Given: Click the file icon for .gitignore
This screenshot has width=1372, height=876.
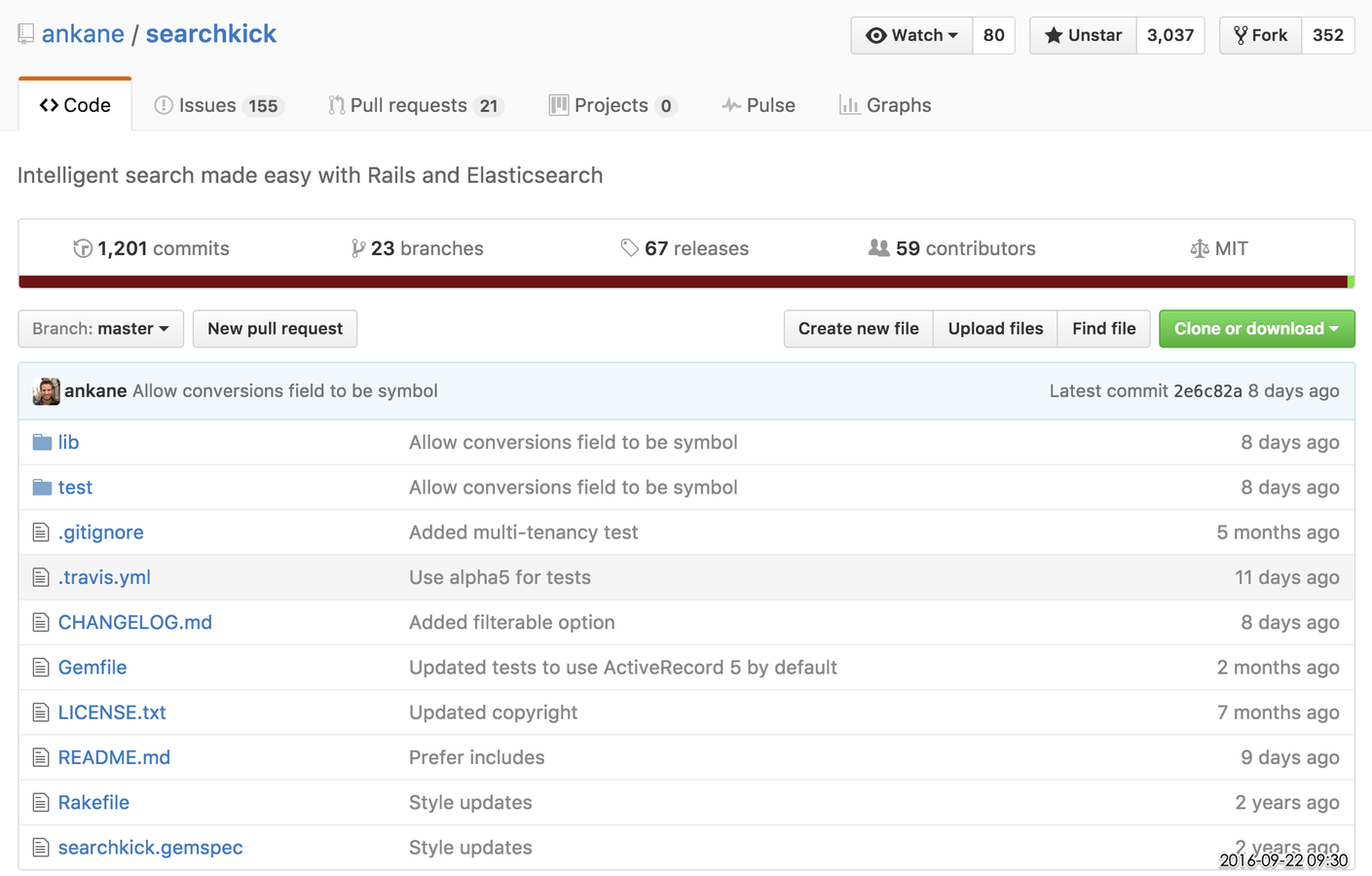Looking at the screenshot, I should [x=41, y=532].
